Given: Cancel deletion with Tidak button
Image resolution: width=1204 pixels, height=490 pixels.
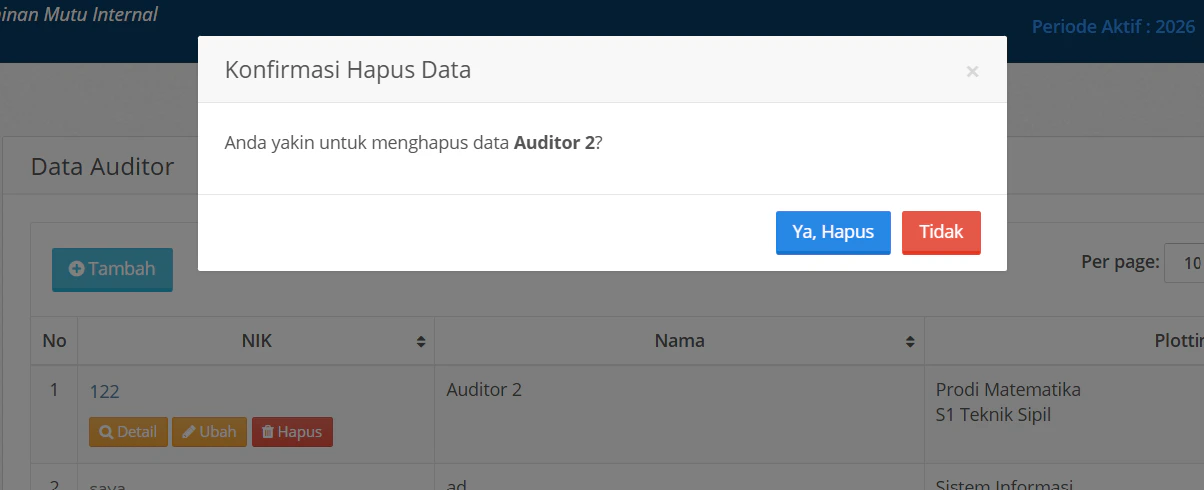Looking at the screenshot, I should [941, 232].
